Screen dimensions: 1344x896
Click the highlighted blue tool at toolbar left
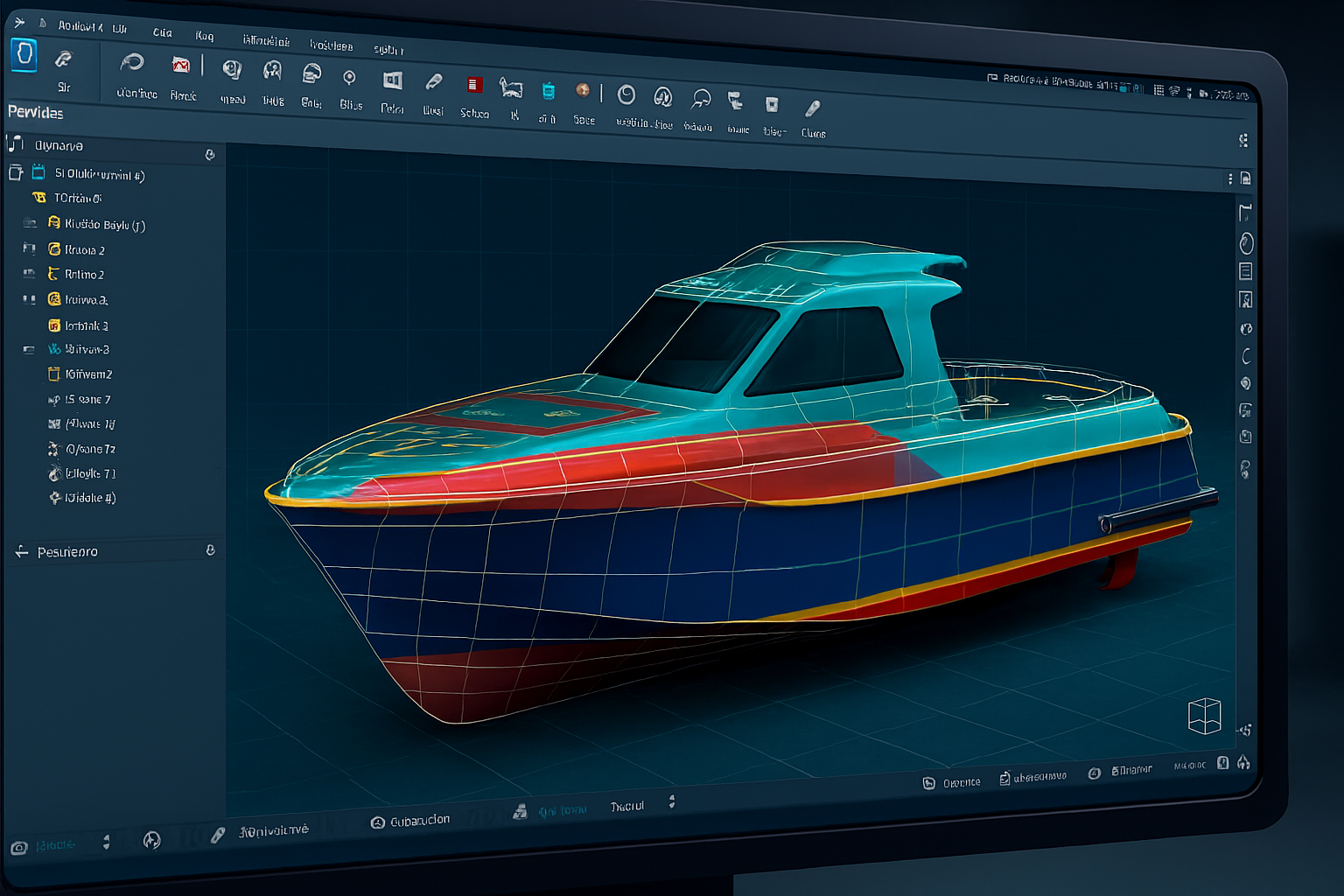[24, 55]
